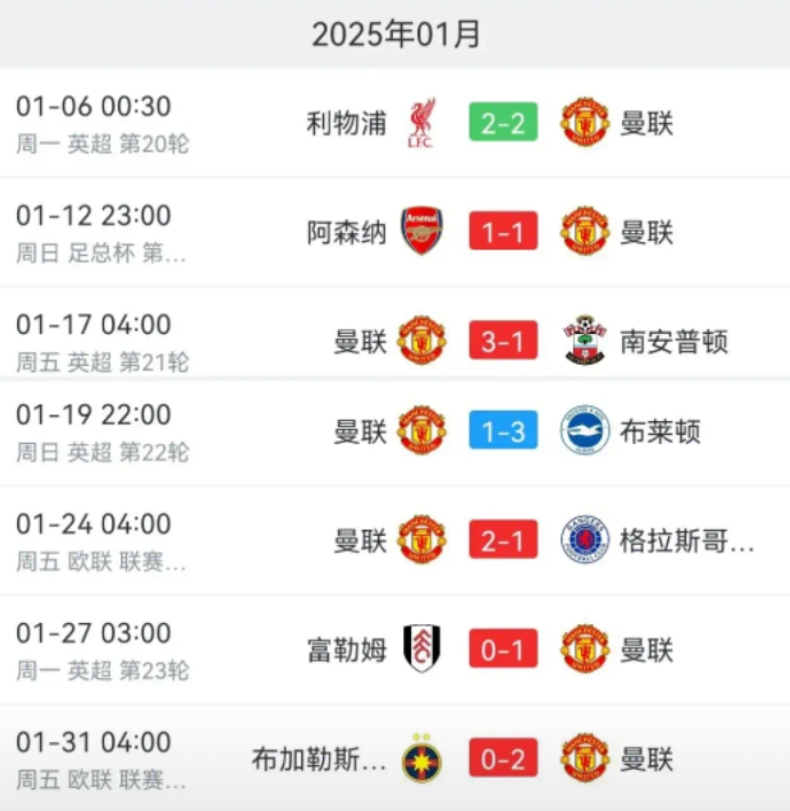Expand truncated 布加勒斯… team name
Screen dimensions: 790x811
pos(319,759)
